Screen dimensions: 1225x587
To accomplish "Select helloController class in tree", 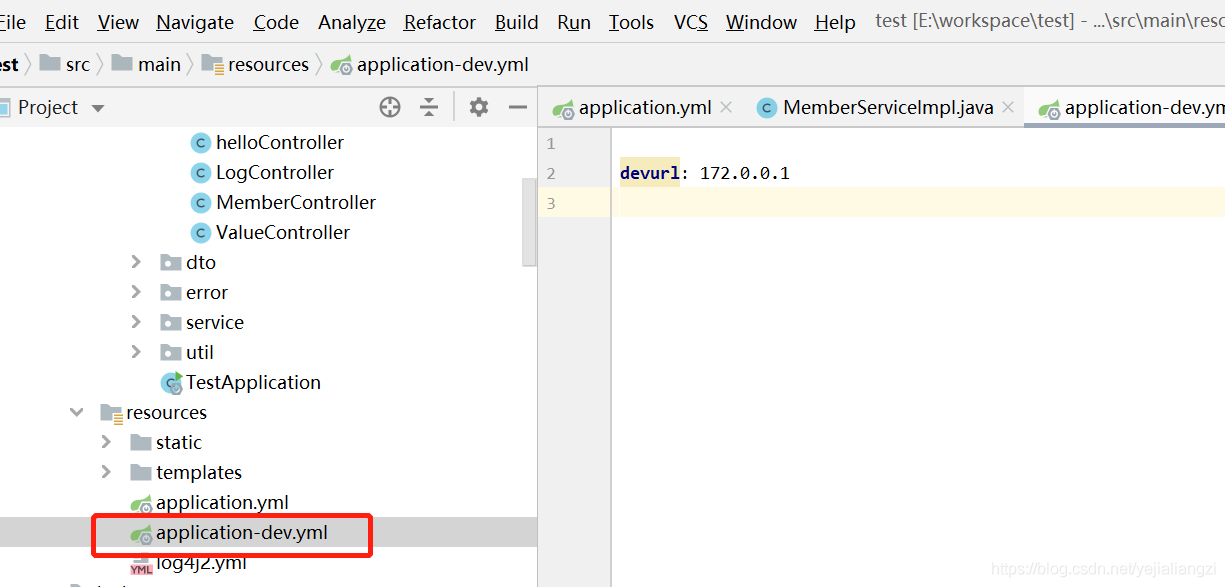I will click(280, 143).
